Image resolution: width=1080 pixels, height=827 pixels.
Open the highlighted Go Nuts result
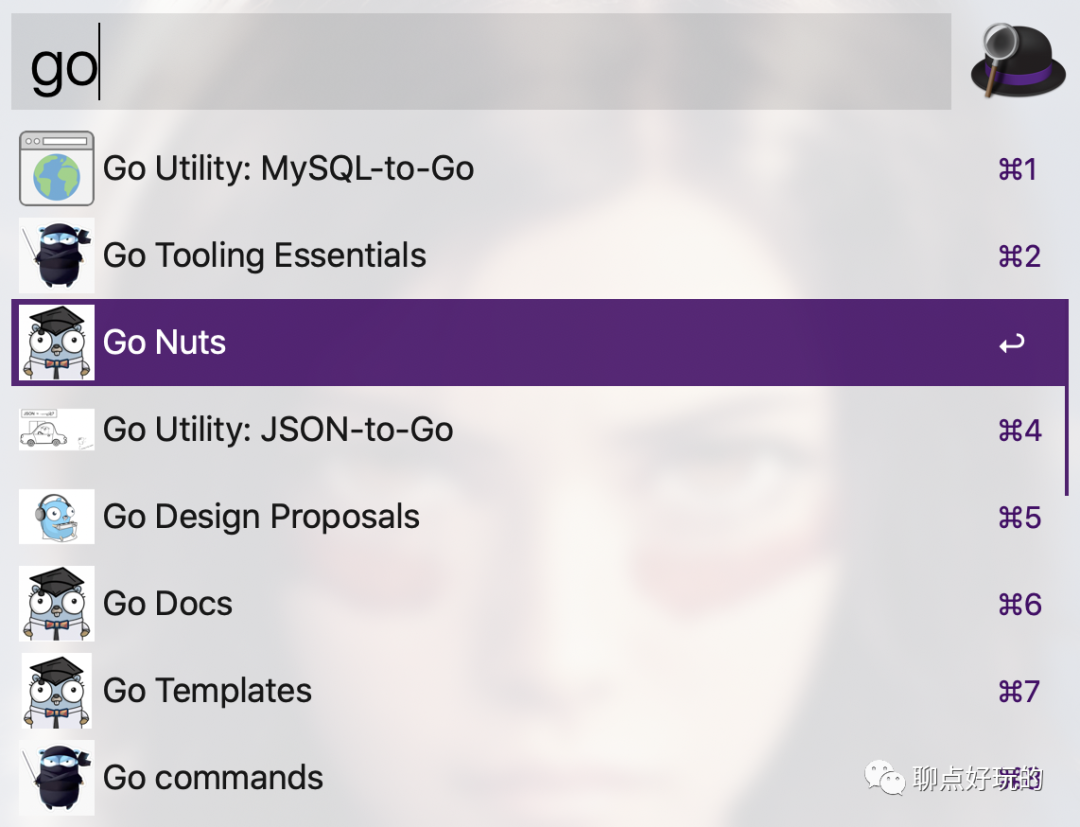539,342
